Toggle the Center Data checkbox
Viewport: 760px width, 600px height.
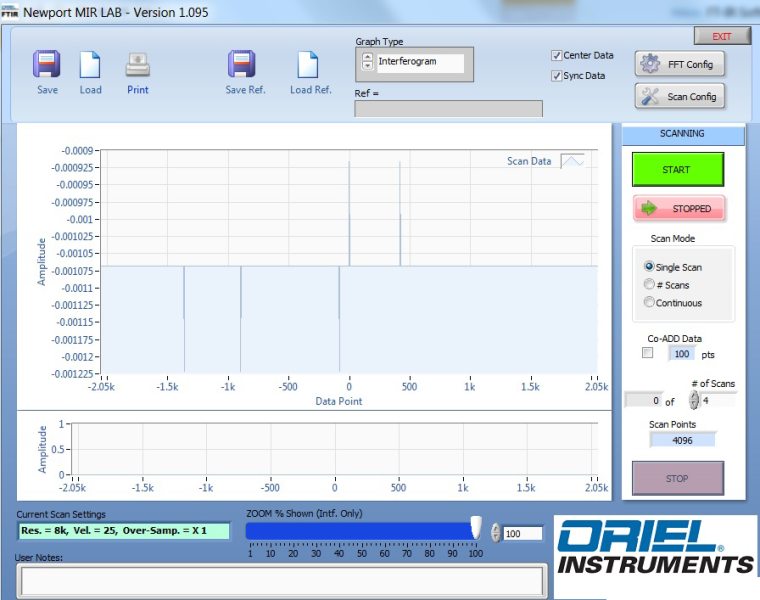pyautogui.click(x=557, y=56)
